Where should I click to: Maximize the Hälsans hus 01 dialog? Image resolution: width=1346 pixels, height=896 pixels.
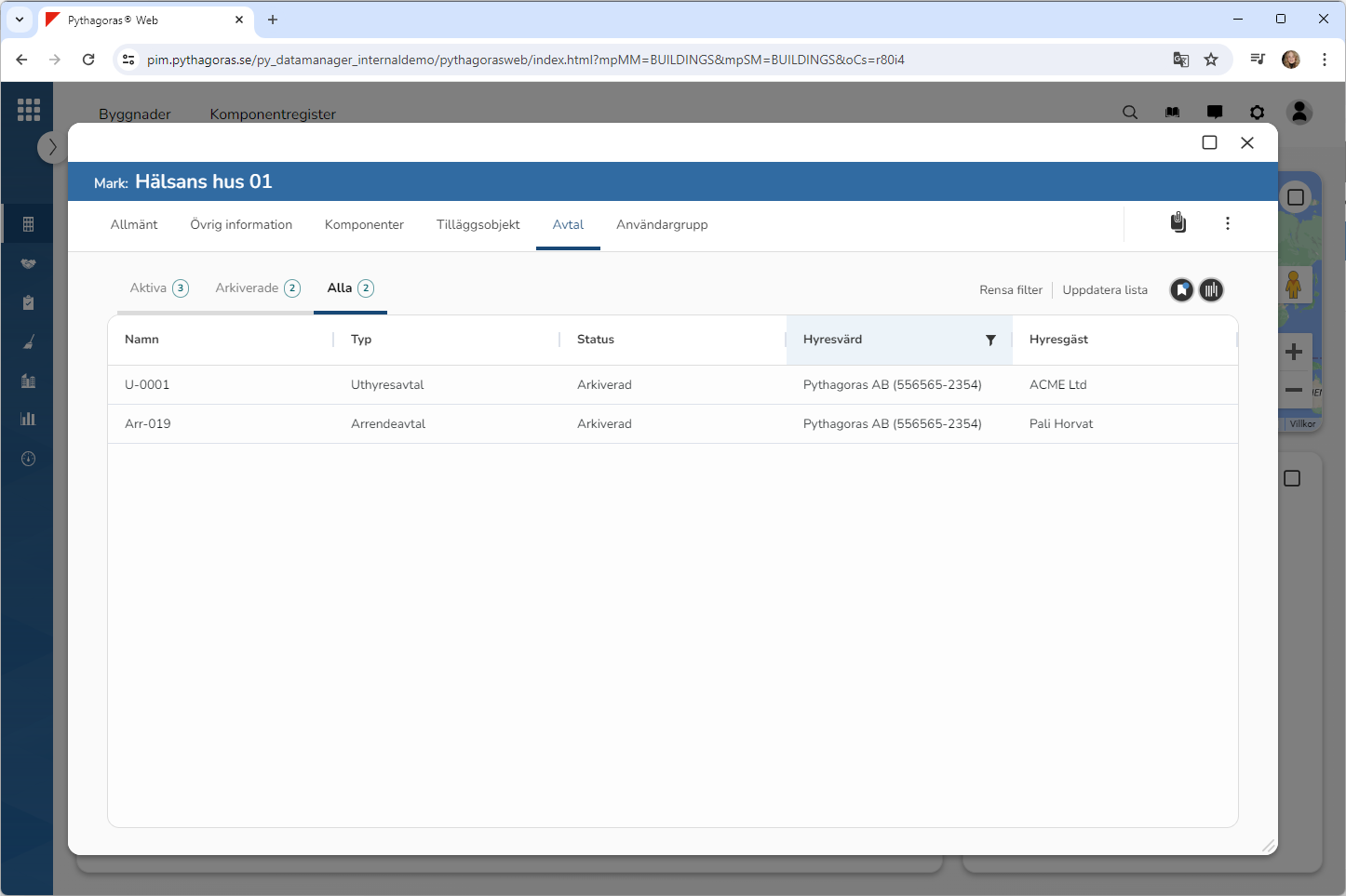click(x=1209, y=142)
